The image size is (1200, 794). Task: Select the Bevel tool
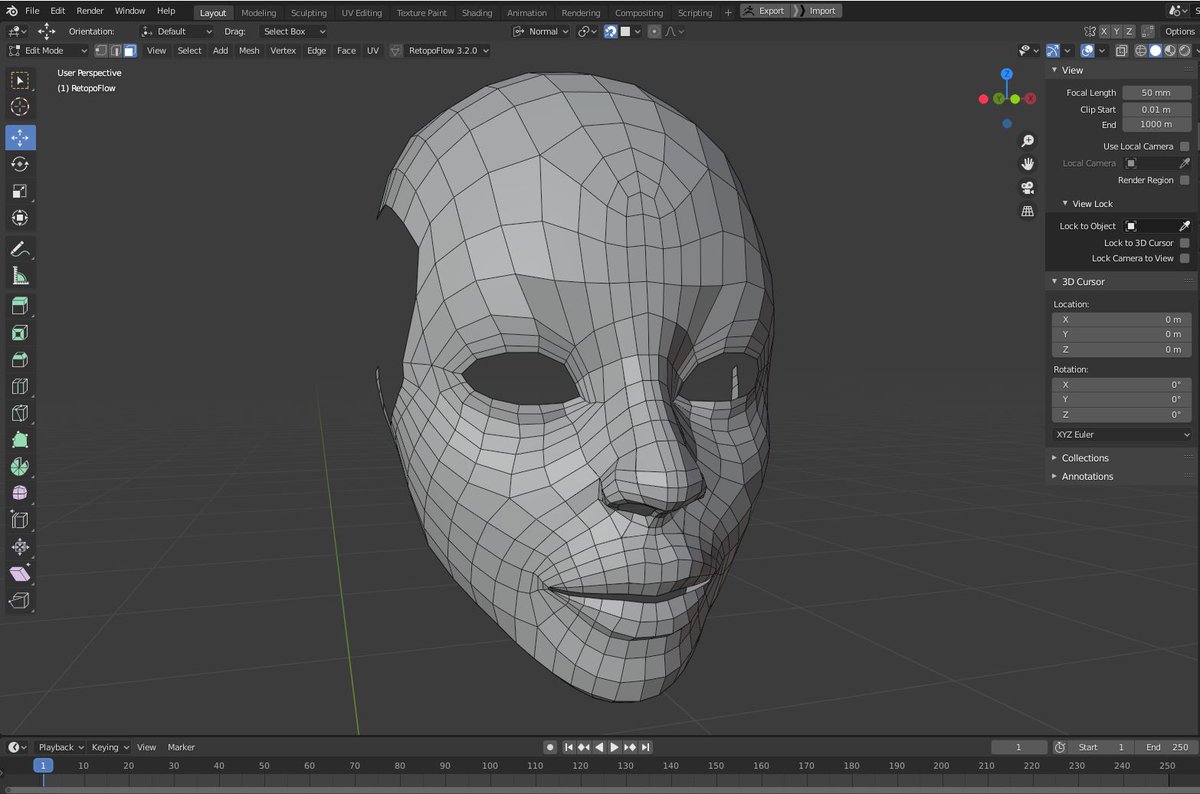(20, 360)
